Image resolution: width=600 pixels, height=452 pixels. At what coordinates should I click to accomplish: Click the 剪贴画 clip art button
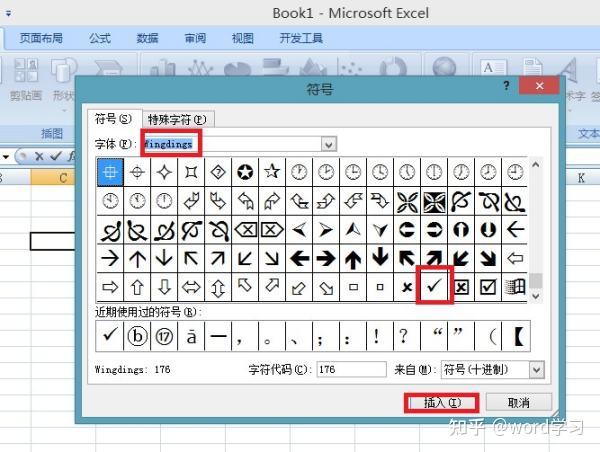pyautogui.click(x=26, y=79)
